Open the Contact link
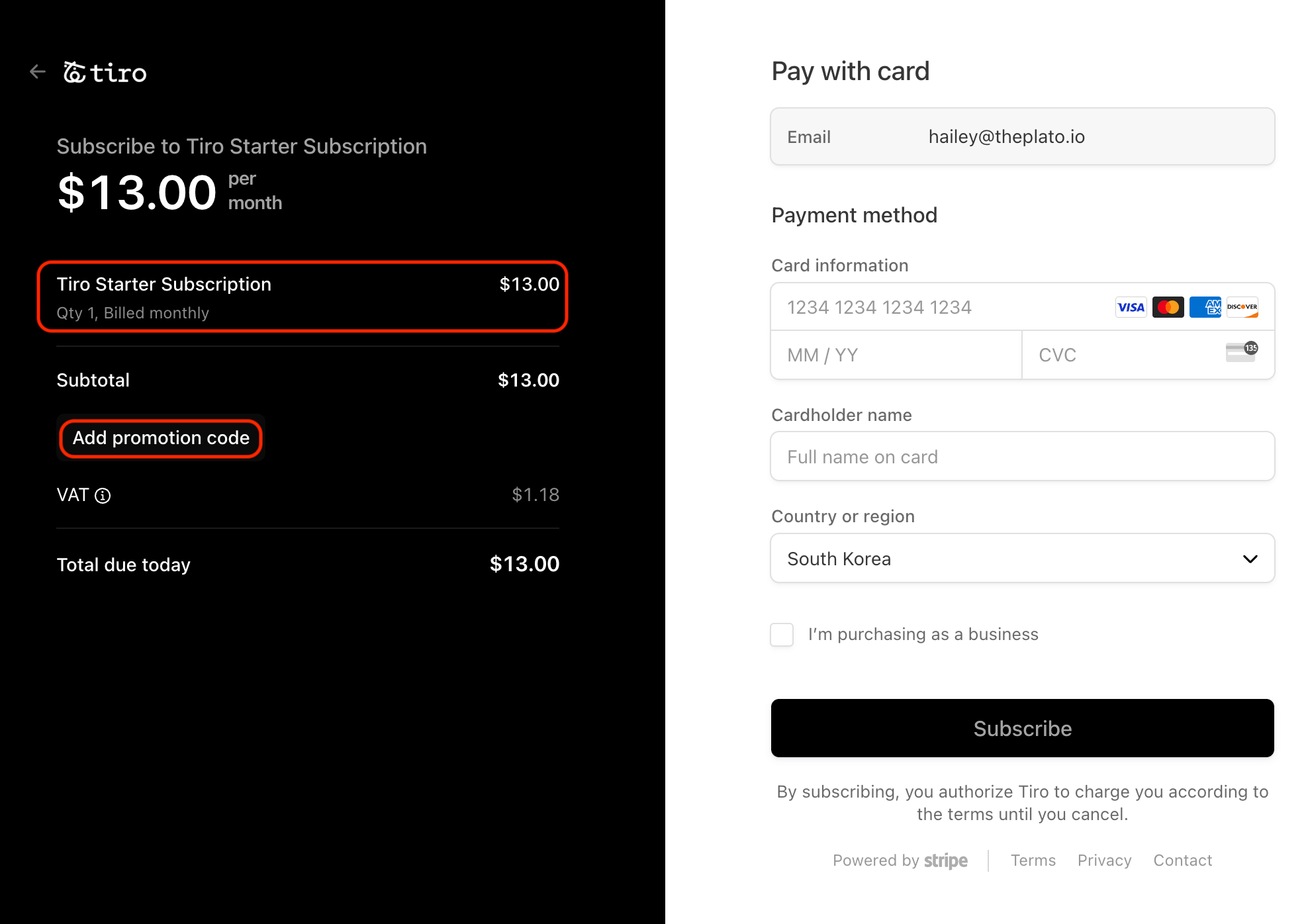The height and width of the screenshot is (924, 1308). pyautogui.click(x=1182, y=860)
